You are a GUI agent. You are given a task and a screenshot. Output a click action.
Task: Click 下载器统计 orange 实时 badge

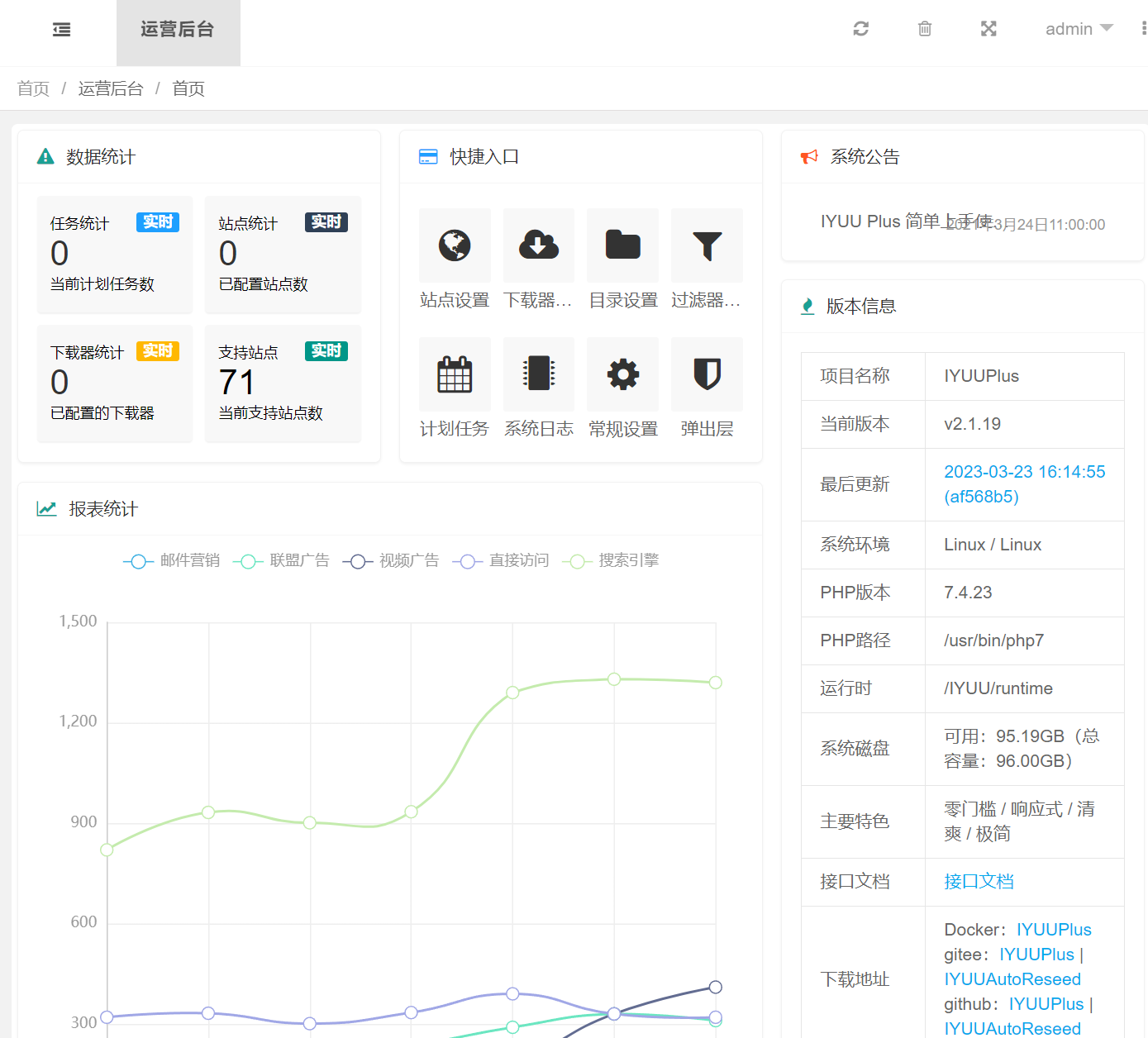(x=158, y=351)
